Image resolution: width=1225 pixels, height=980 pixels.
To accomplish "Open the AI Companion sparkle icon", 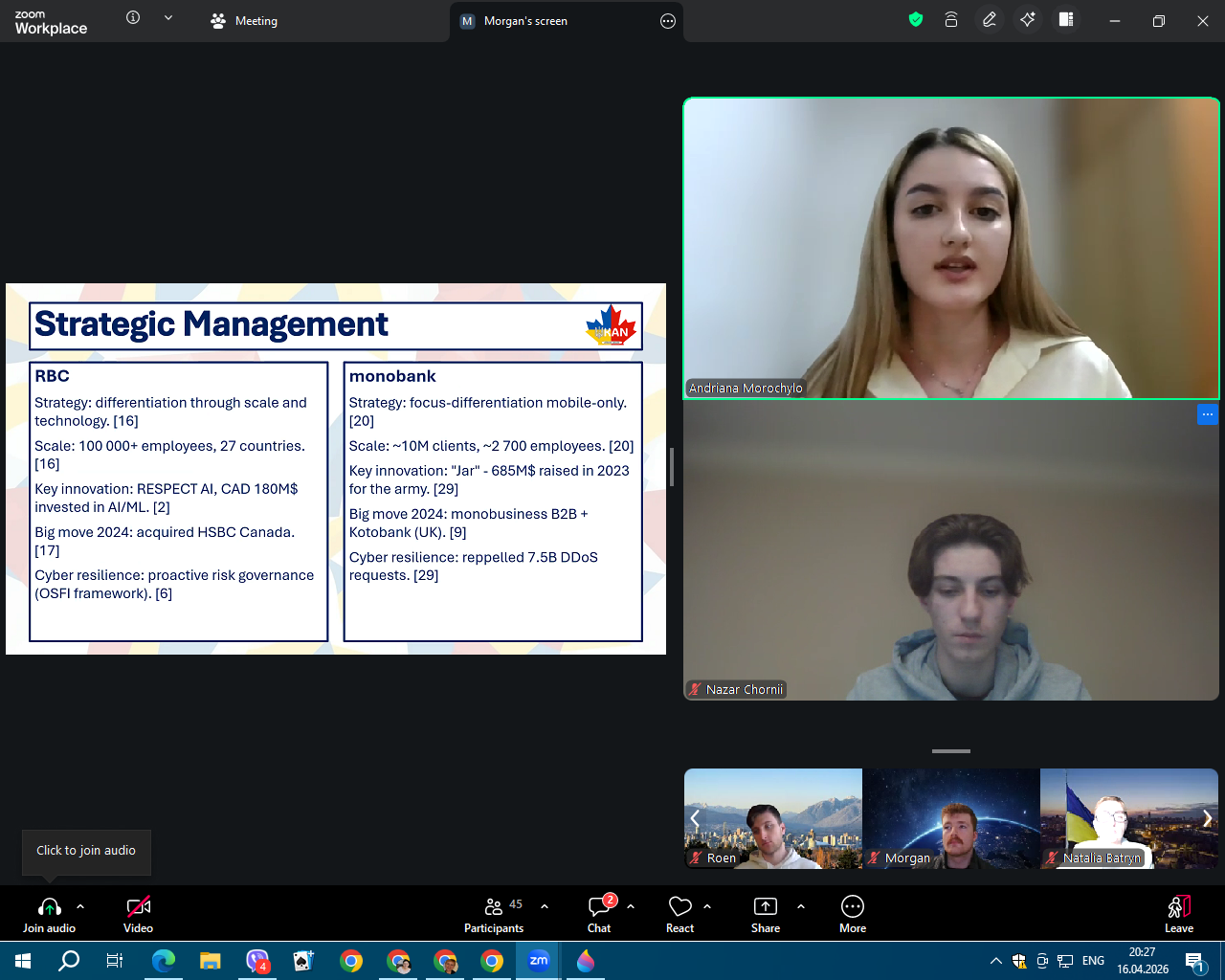I will 1028,20.
